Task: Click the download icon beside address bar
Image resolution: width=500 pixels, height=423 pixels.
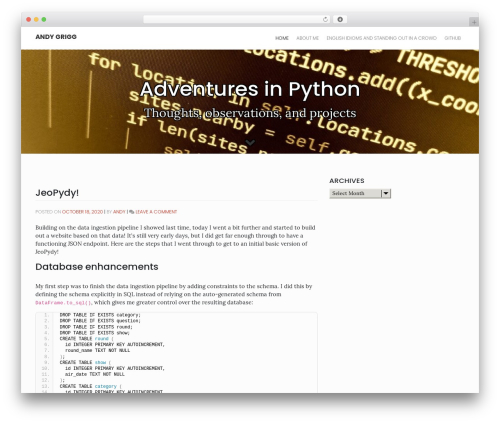Action: [x=340, y=19]
